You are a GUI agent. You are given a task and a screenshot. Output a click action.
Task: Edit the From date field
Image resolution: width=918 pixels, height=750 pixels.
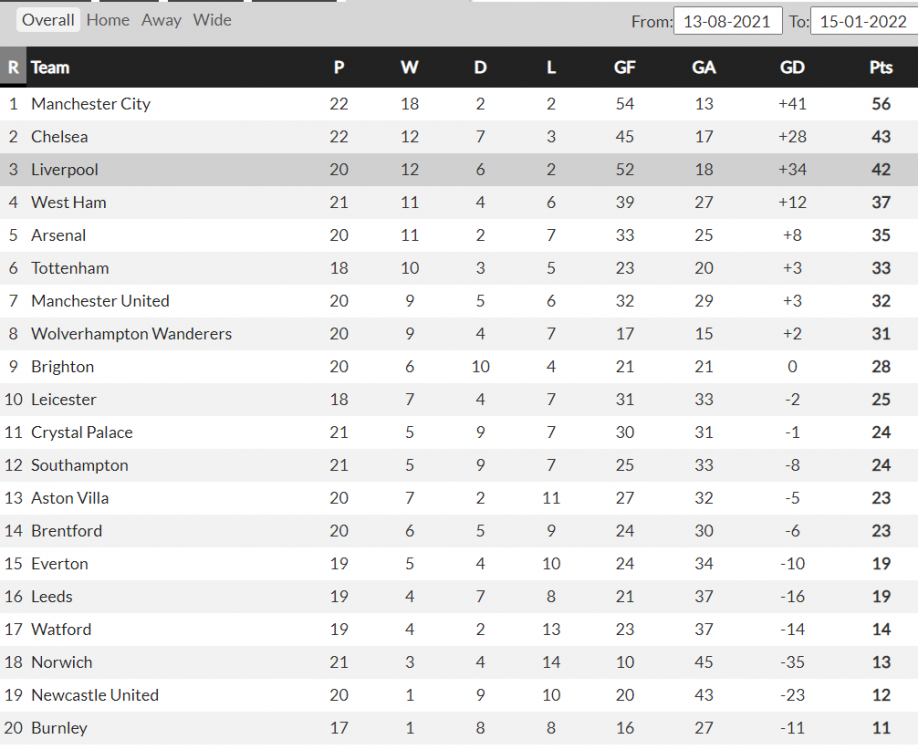tap(728, 21)
